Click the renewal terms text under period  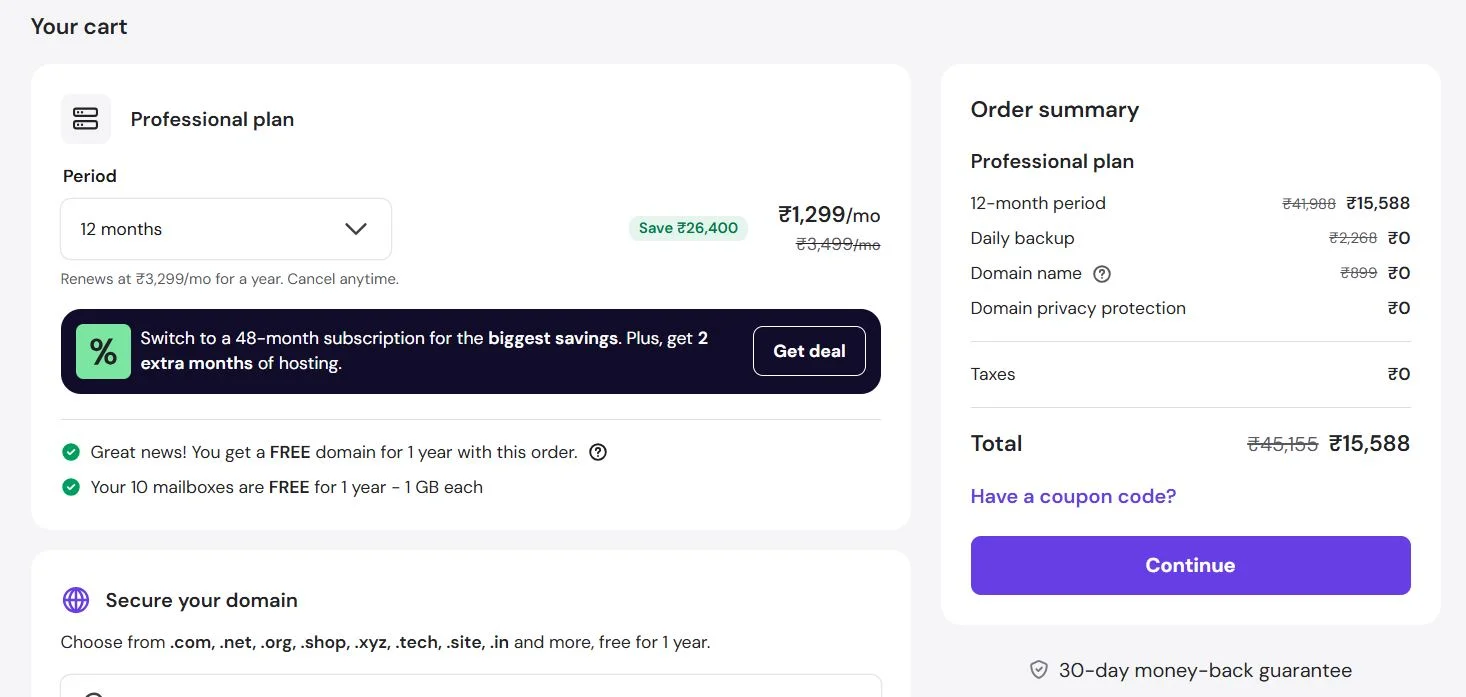pyautogui.click(x=230, y=279)
